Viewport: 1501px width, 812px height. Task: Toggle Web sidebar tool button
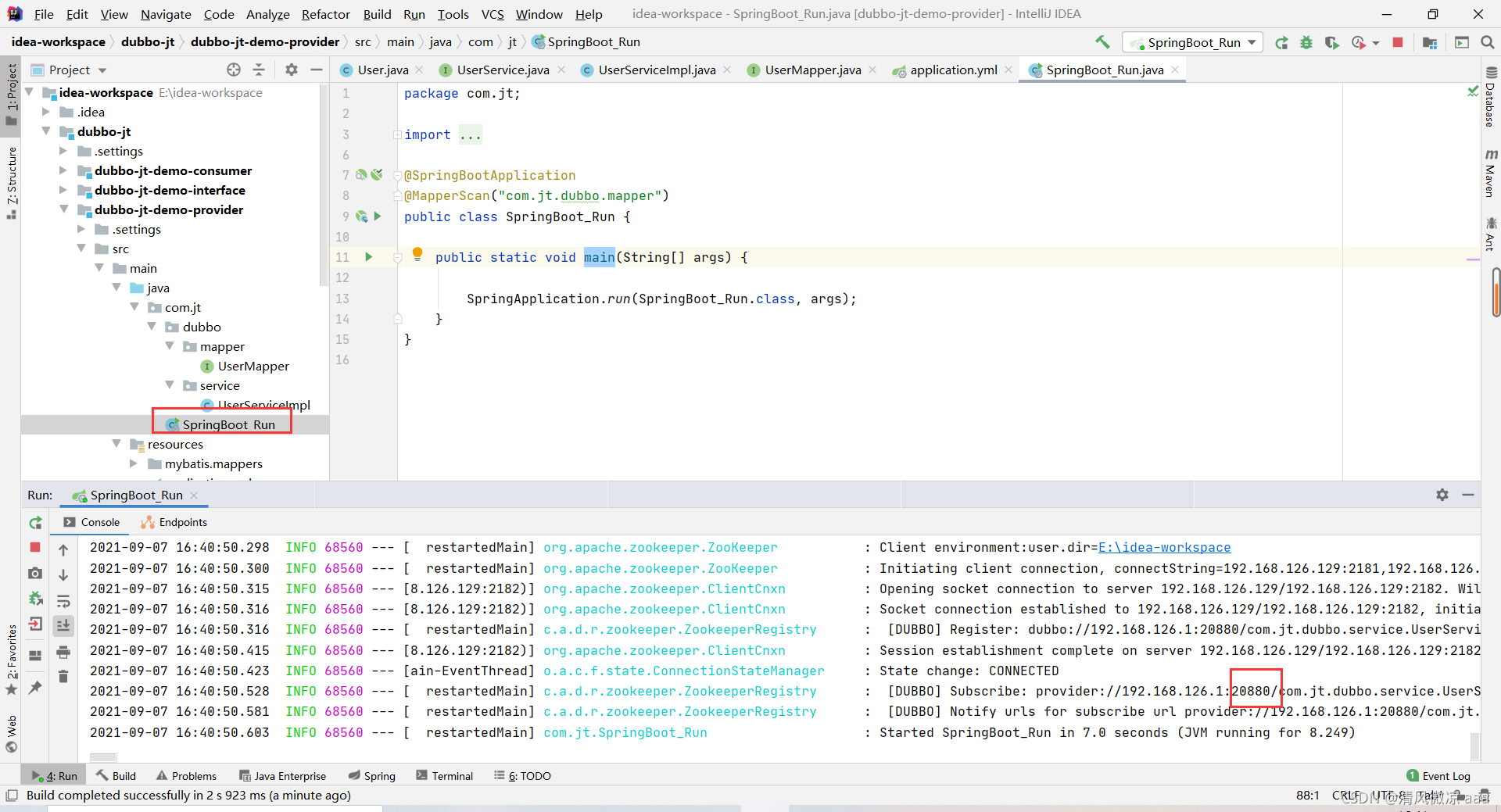click(x=11, y=734)
